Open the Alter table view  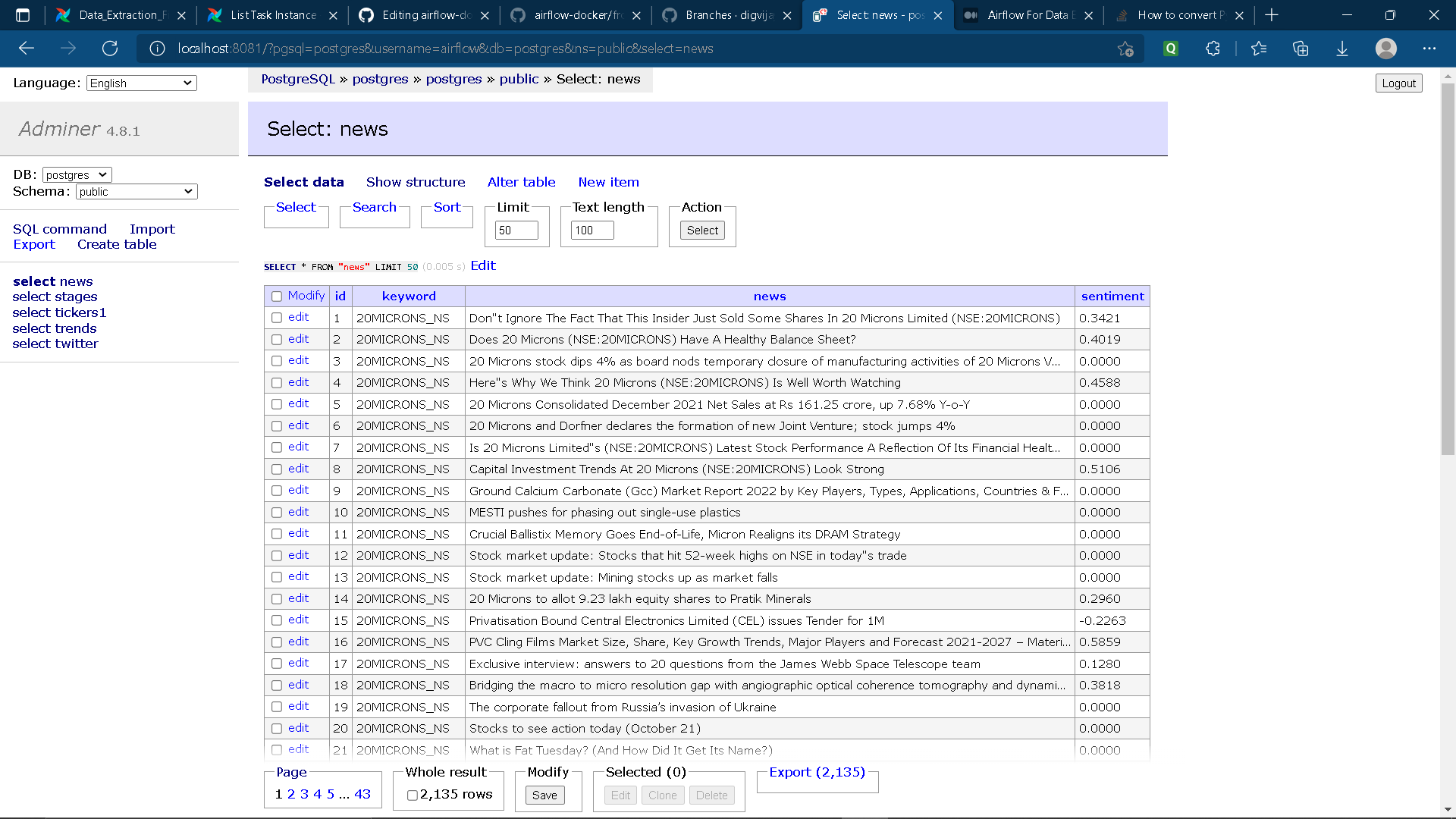(521, 182)
